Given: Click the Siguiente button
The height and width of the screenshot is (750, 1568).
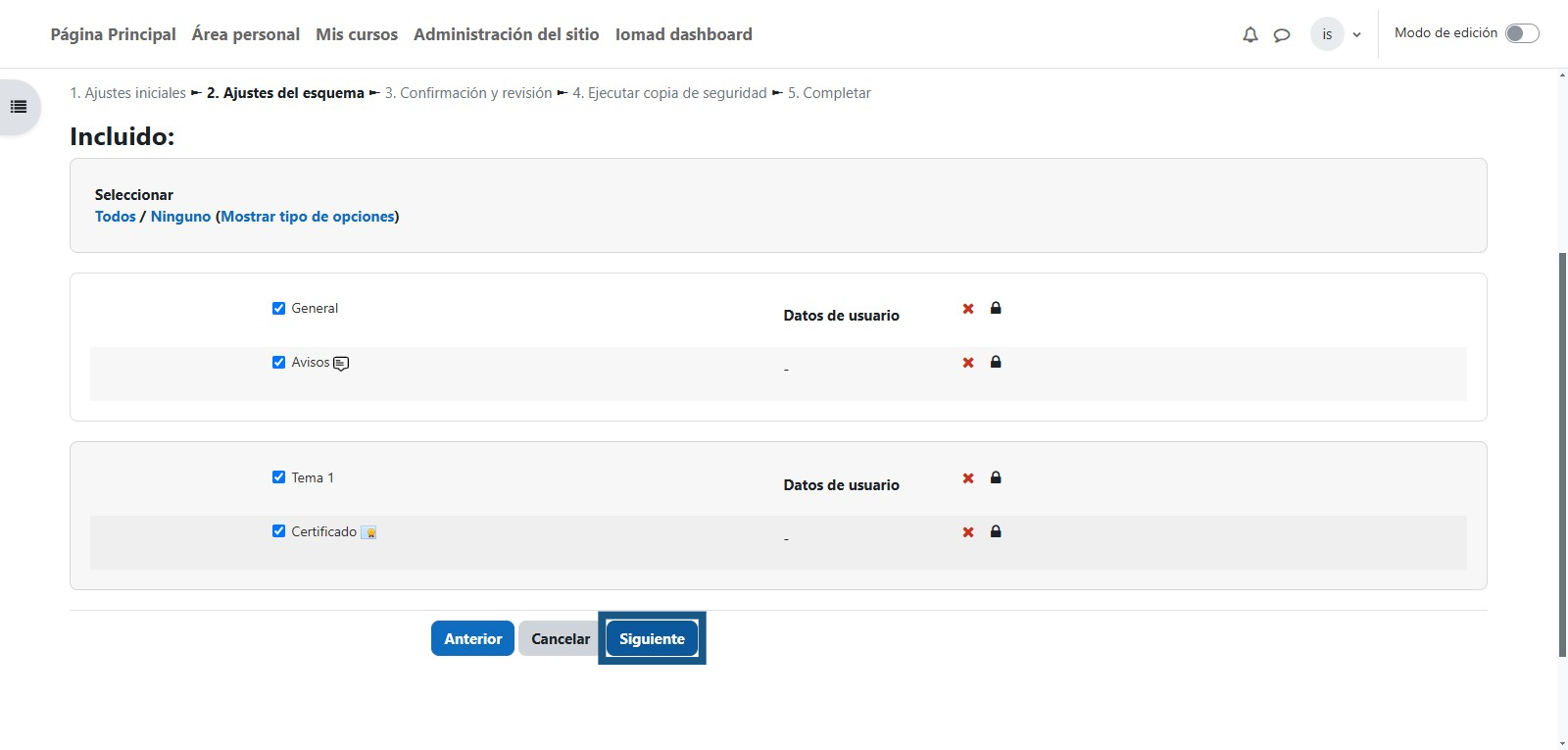Looking at the screenshot, I should click(652, 639).
